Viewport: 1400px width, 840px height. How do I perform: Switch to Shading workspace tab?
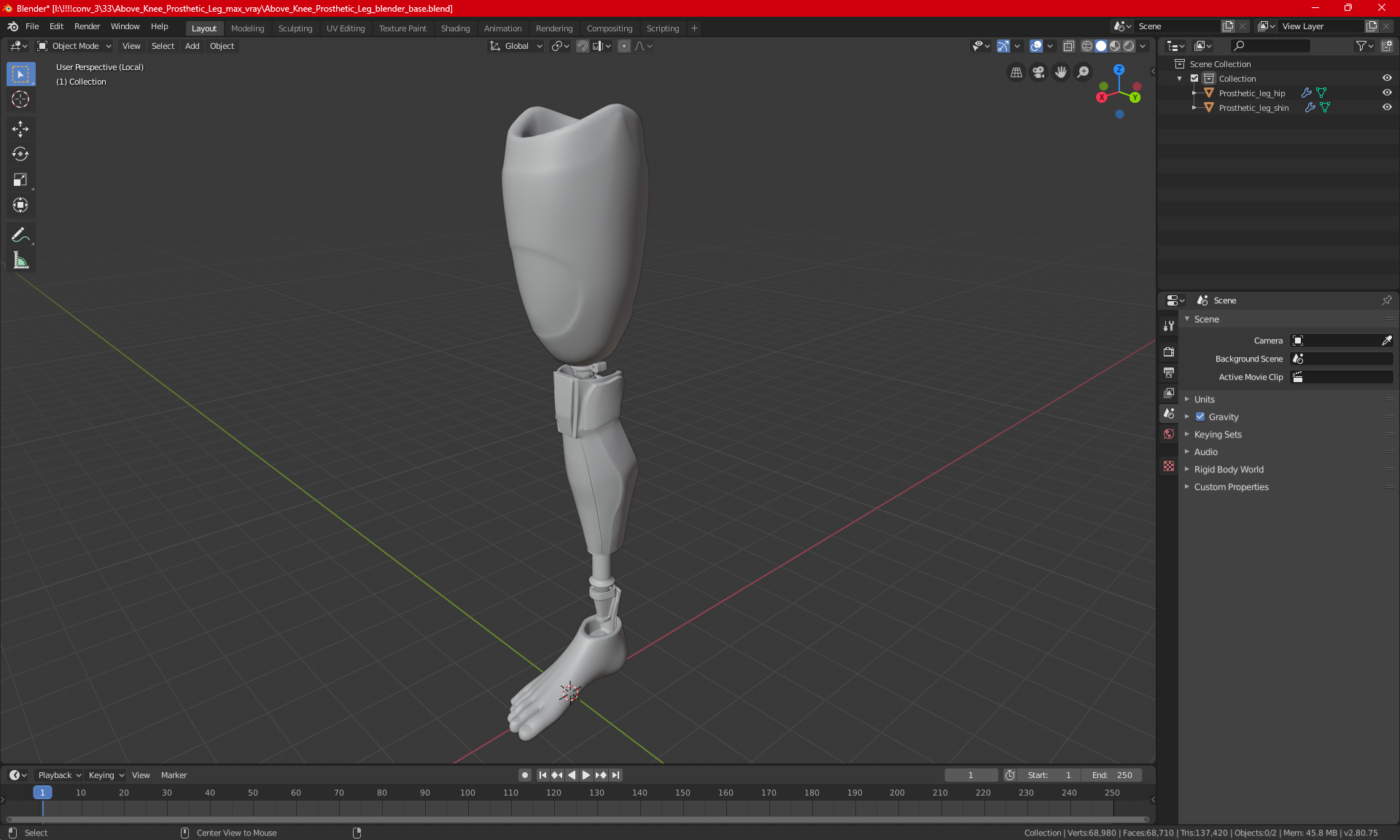click(455, 28)
